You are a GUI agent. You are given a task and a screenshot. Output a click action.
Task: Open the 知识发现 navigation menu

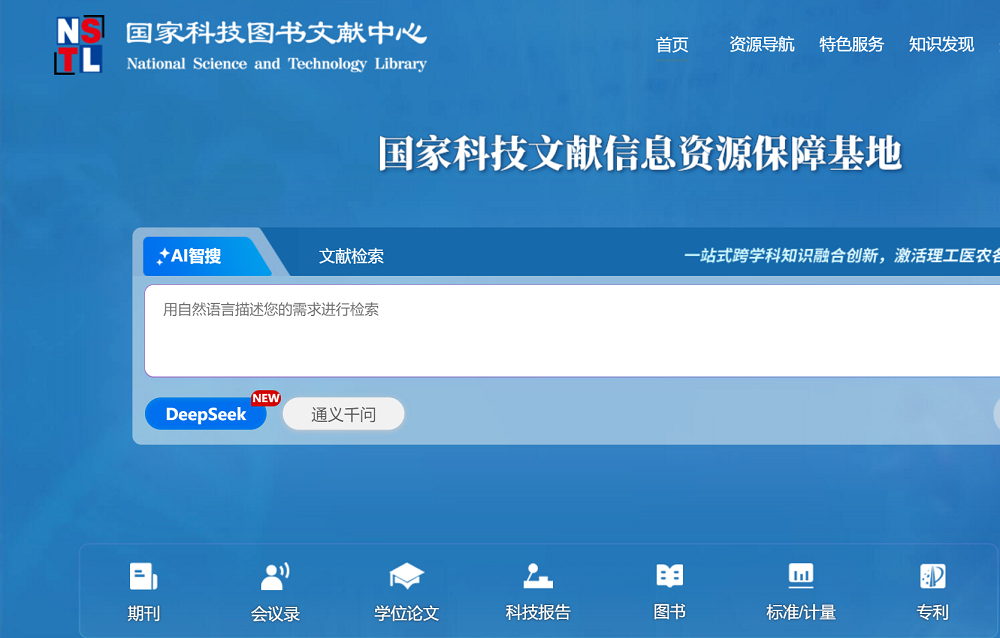point(941,45)
